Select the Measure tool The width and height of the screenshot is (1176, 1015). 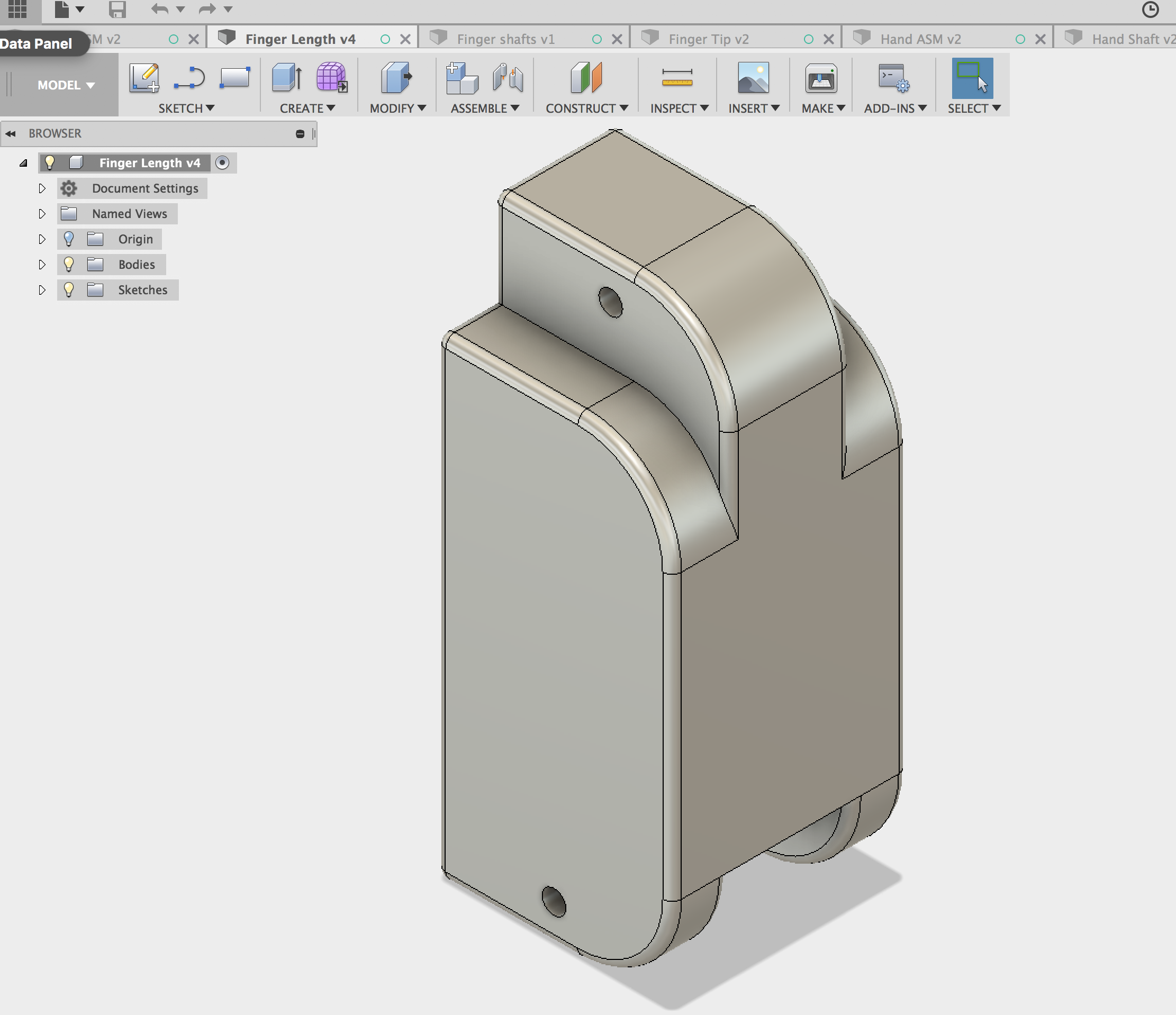pos(677,78)
